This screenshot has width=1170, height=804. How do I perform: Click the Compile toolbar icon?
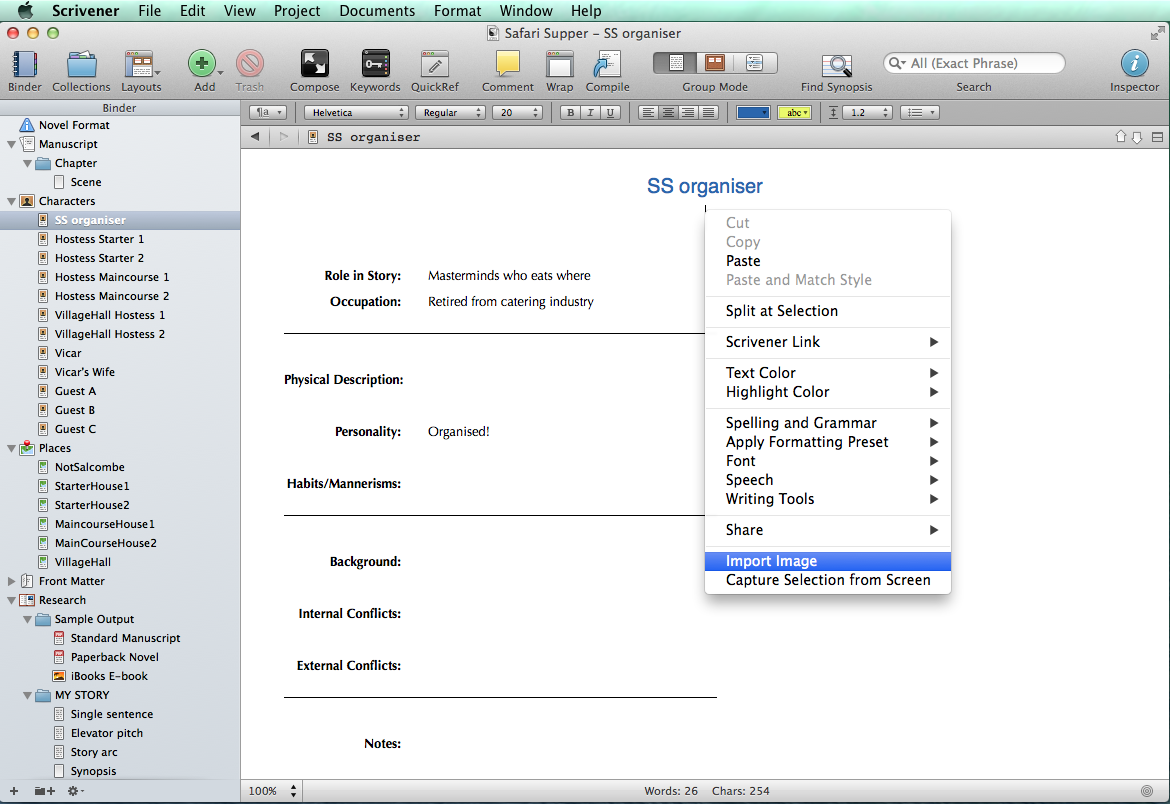click(607, 64)
